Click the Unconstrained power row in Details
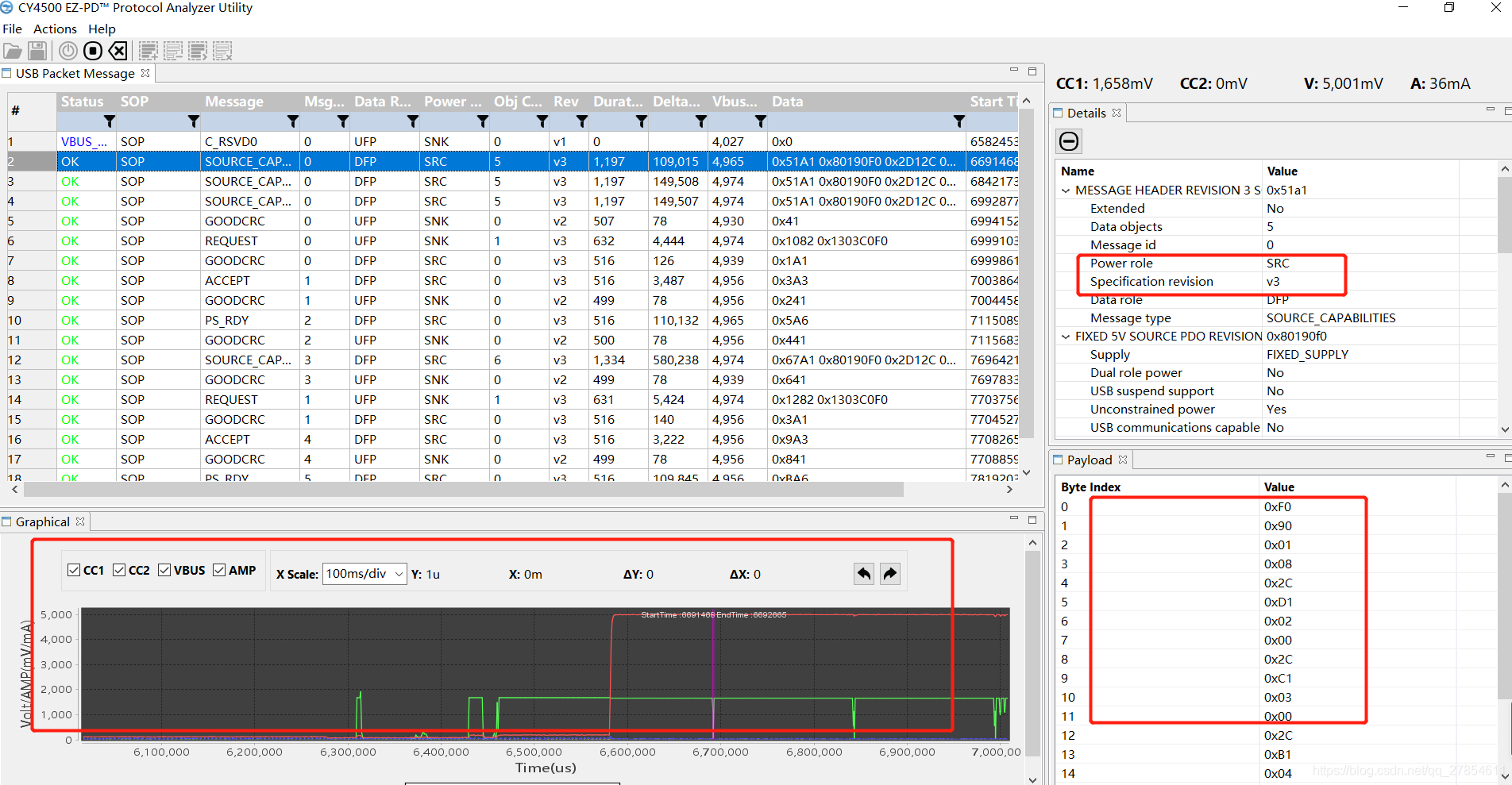 [1277, 410]
